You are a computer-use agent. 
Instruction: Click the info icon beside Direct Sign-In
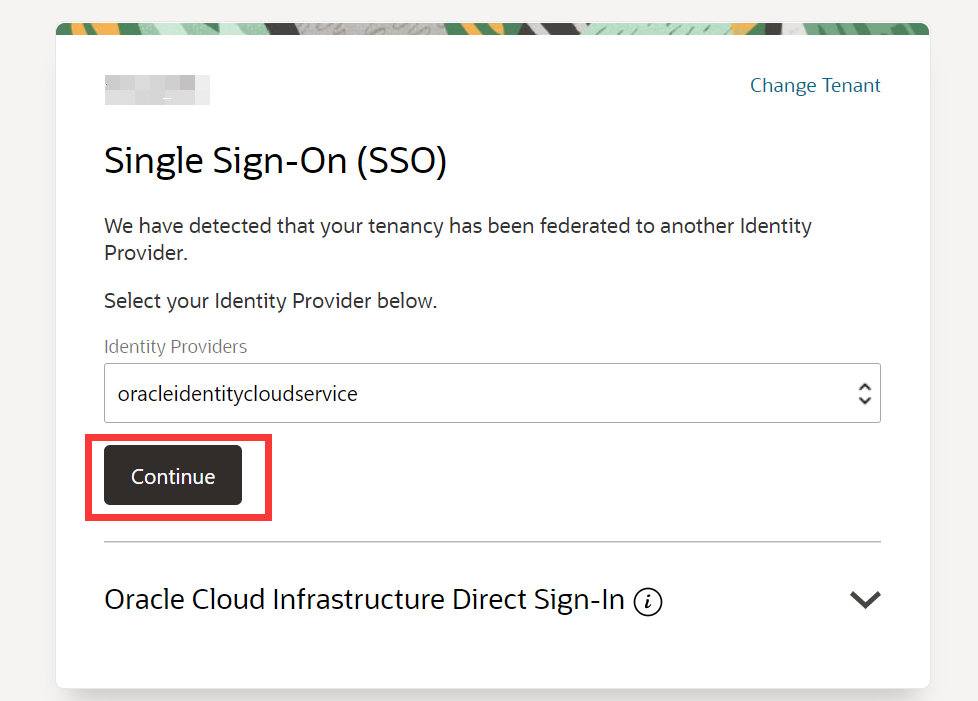click(647, 602)
